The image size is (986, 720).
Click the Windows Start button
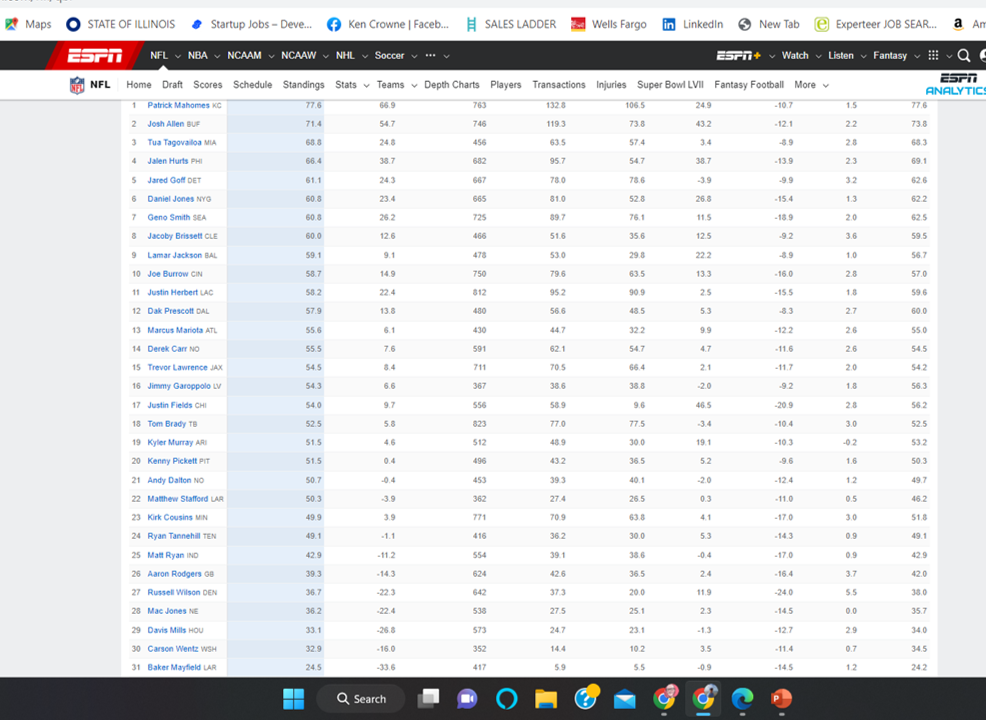click(x=294, y=699)
